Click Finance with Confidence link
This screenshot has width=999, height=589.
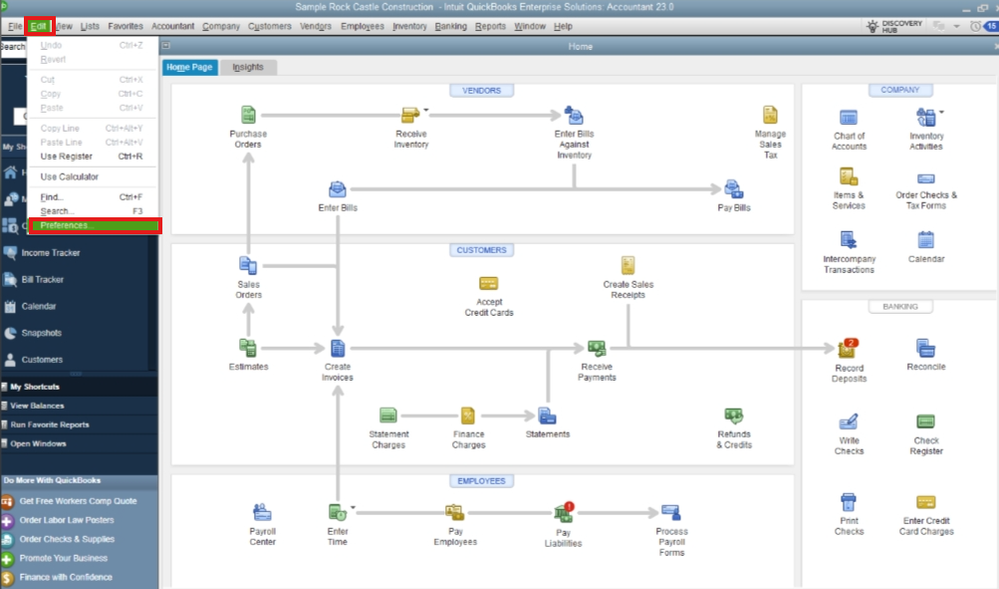tap(66, 578)
